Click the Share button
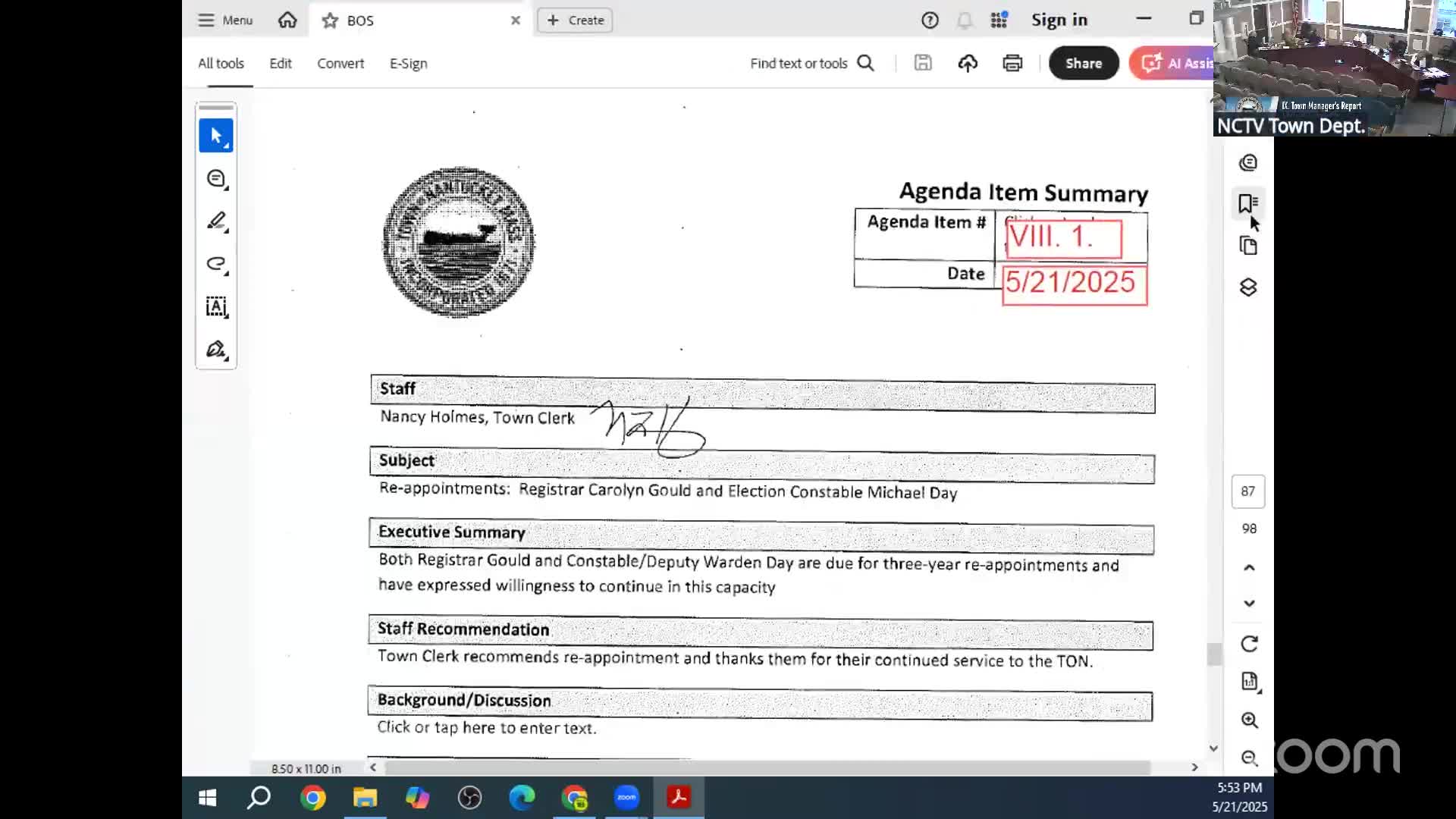The width and height of the screenshot is (1456, 819). point(1083,64)
